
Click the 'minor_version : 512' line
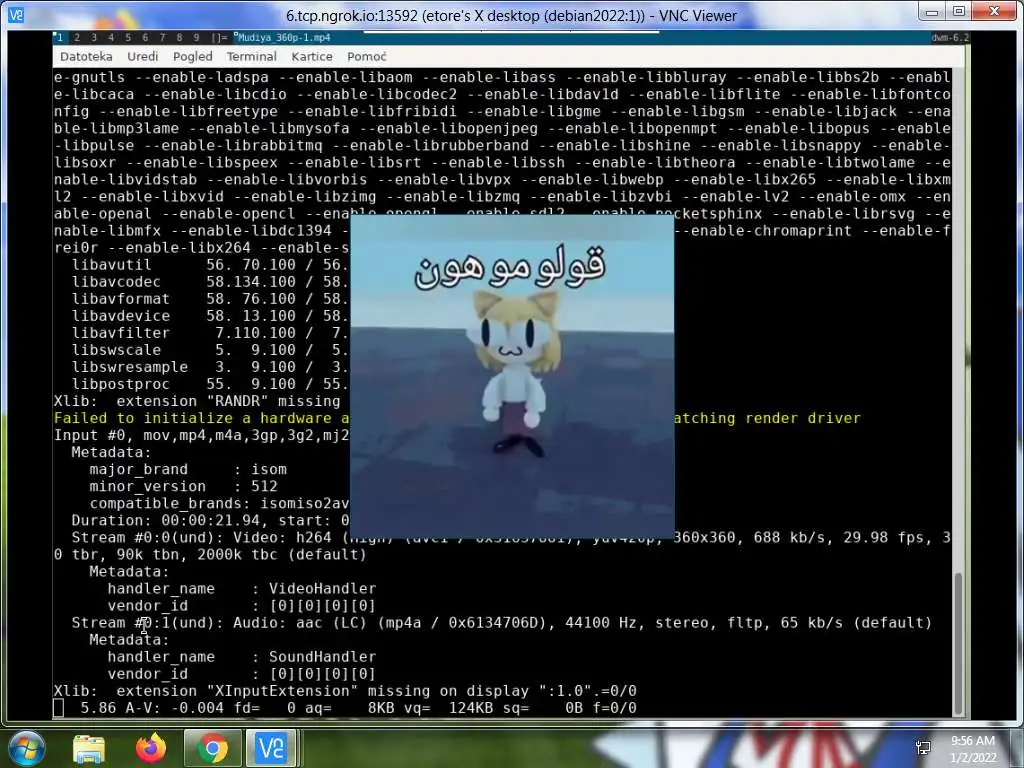click(x=184, y=487)
